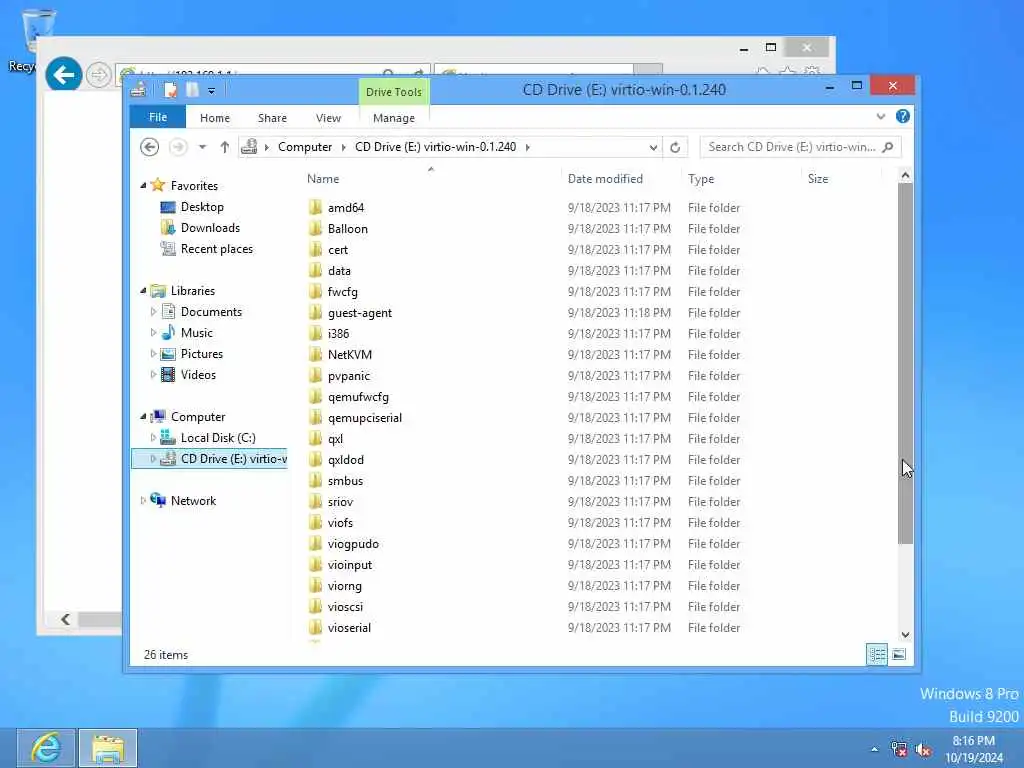Select the viogpudo folder name

(353, 544)
